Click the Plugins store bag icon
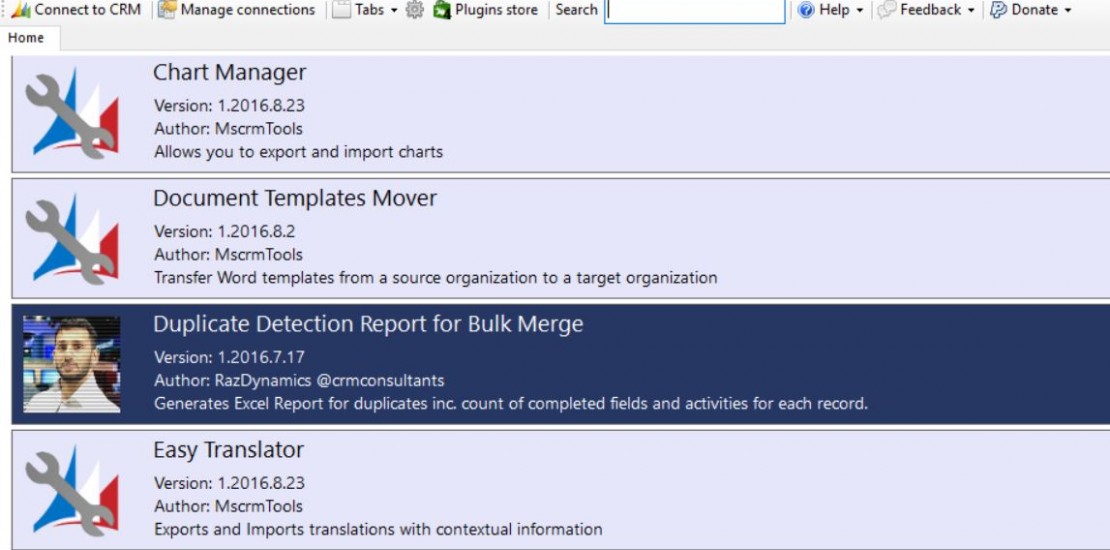 (442, 10)
